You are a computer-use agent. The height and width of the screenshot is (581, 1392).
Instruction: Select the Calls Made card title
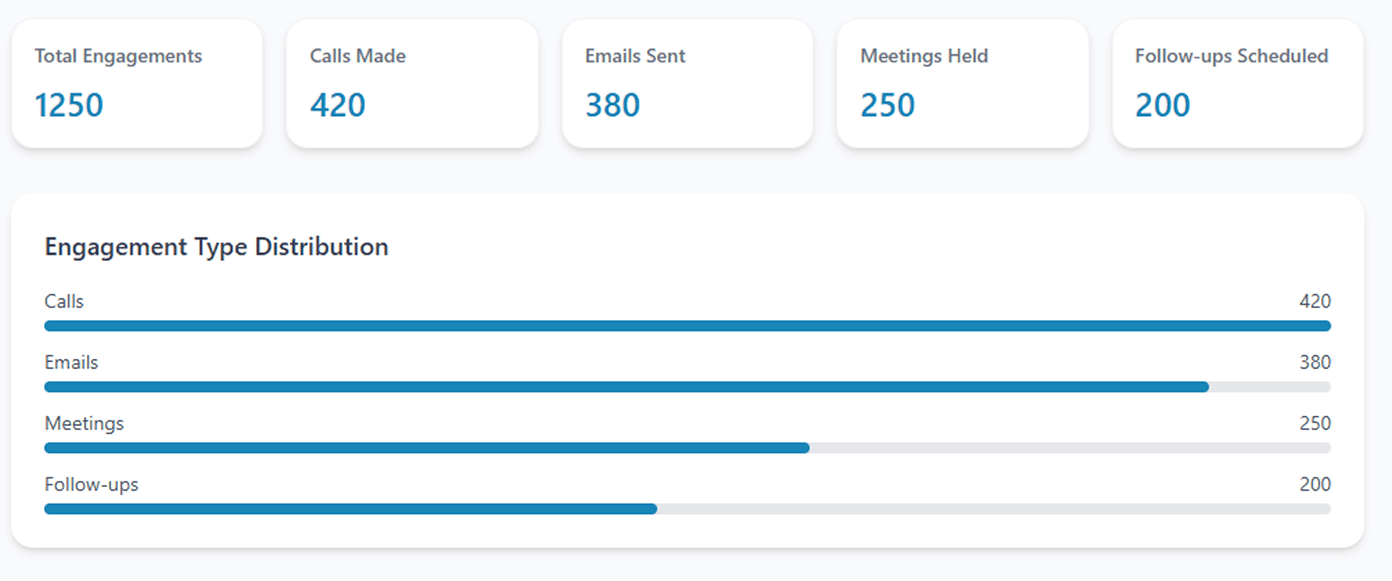pos(358,56)
